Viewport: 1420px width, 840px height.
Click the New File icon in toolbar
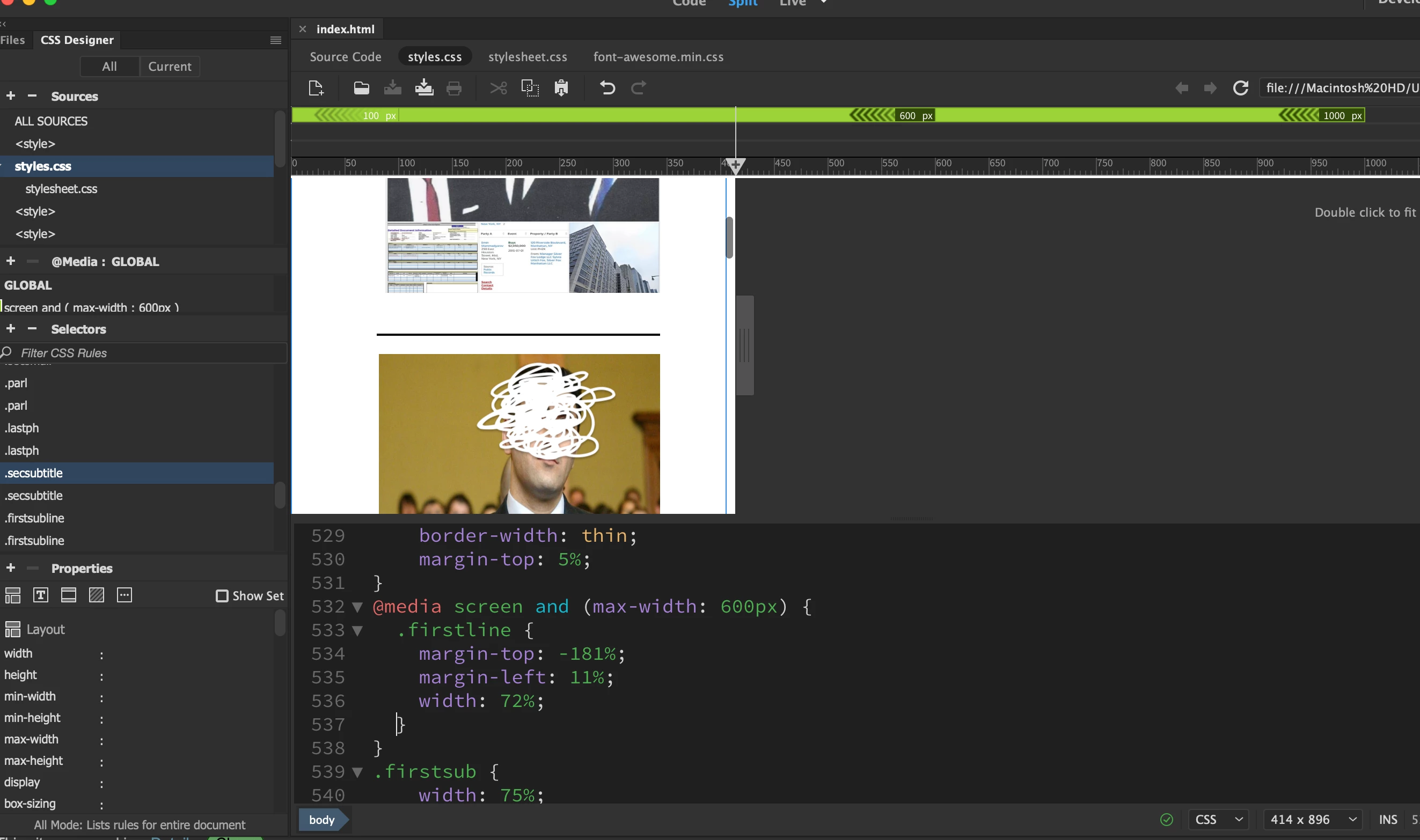(x=316, y=89)
